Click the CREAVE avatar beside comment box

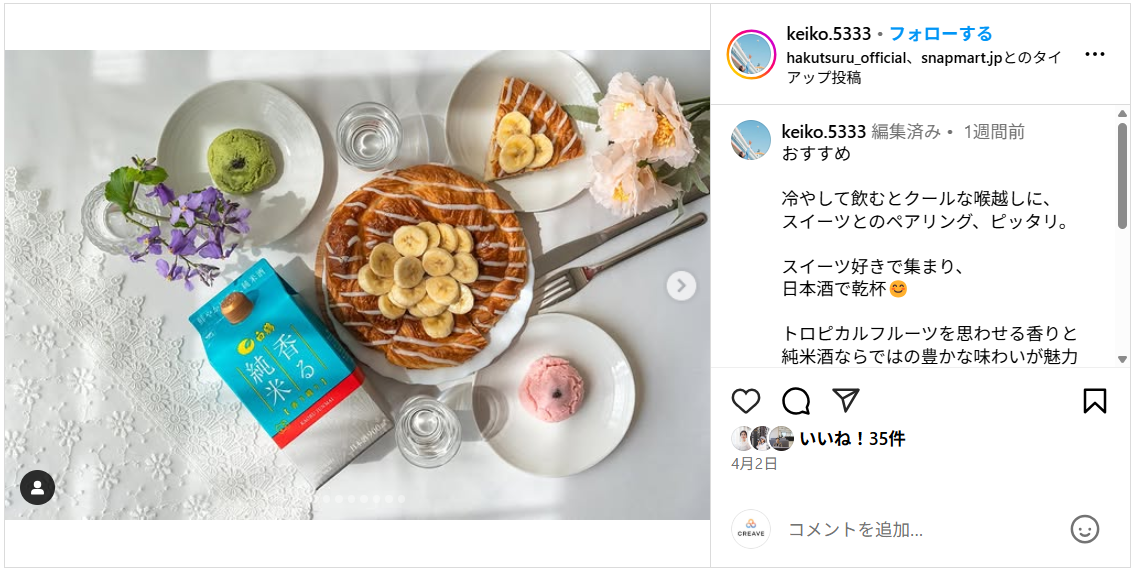[x=751, y=529]
